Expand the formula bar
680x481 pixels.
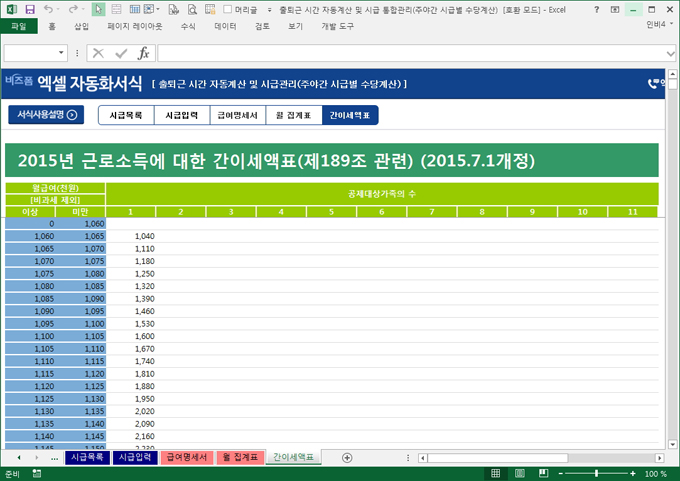coord(670,53)
